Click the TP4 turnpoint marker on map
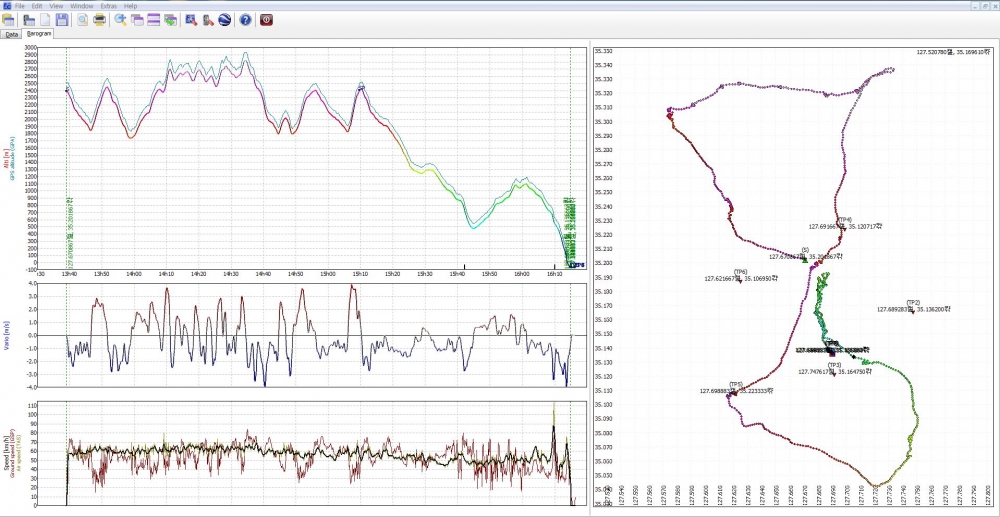The image size is (1000, 517). (x=842, y=224)
